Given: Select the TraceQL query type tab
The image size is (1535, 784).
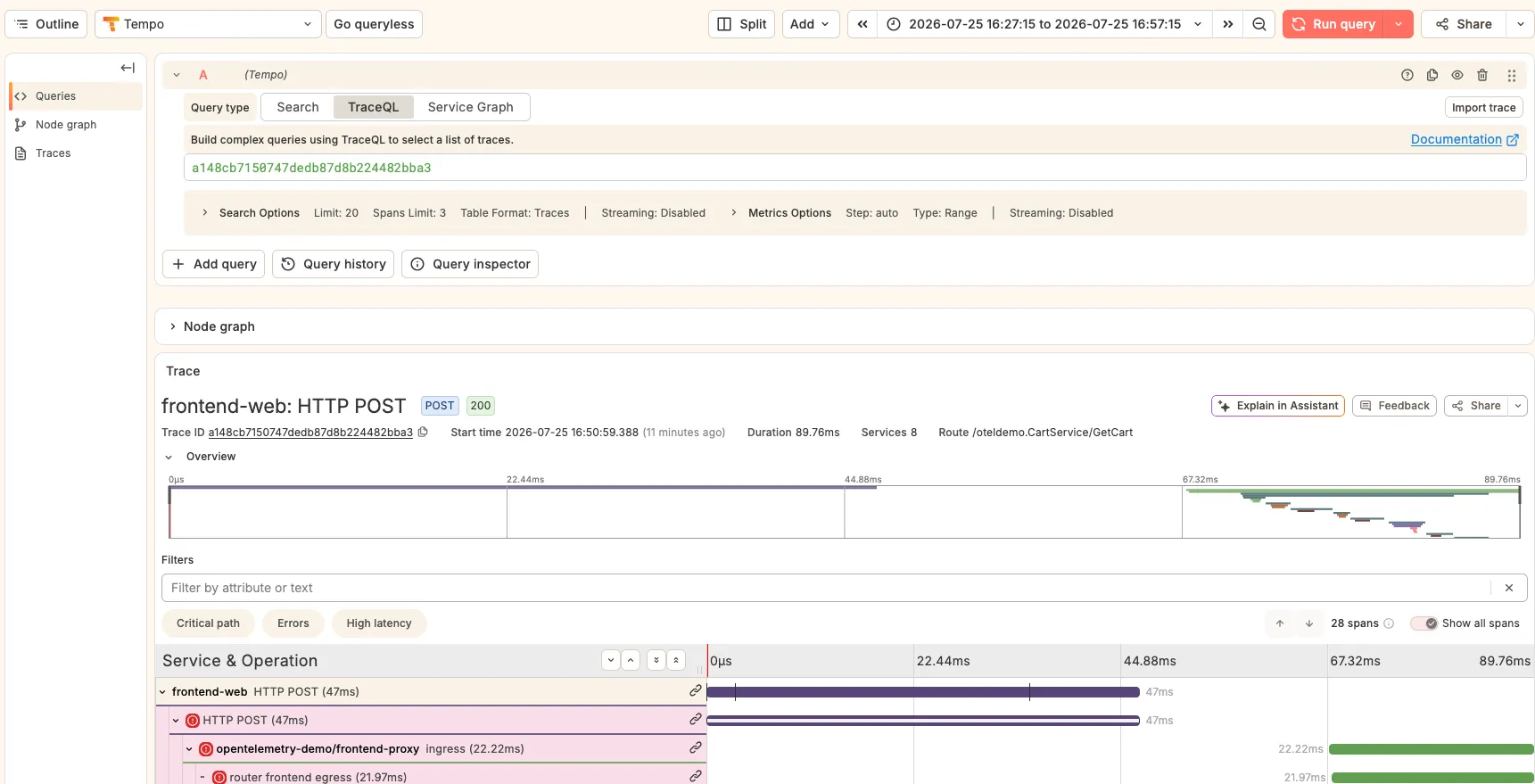Looking at the screenshot, I should tap(373, 107).
